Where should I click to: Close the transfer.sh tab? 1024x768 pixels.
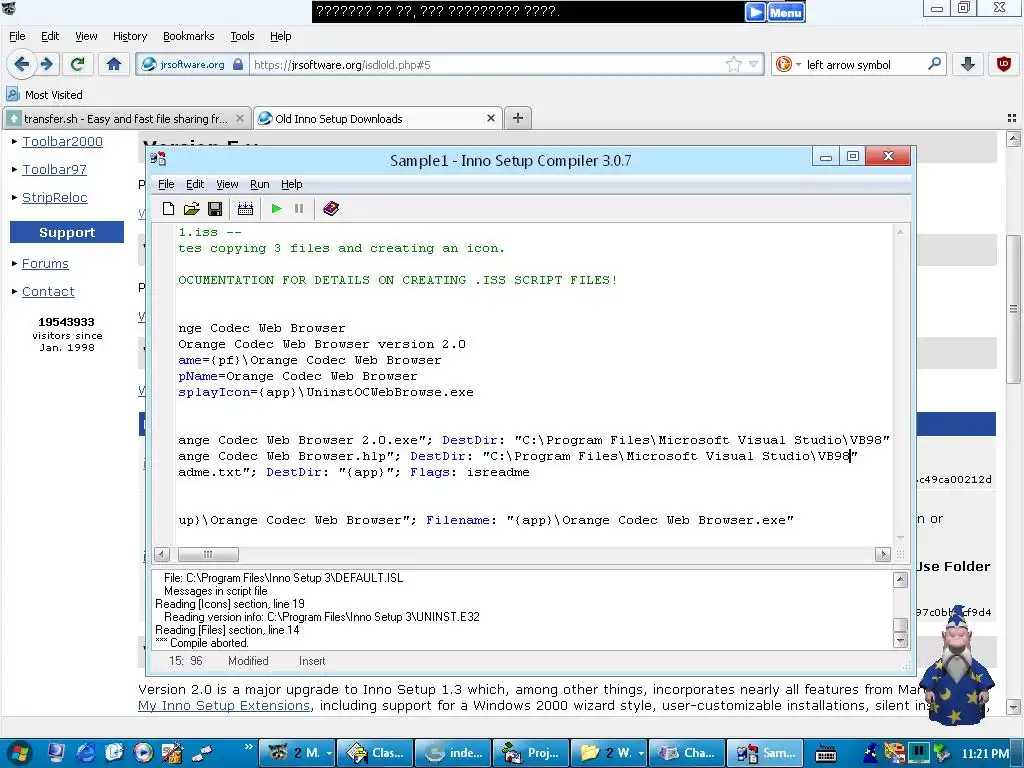(x=240, y=118)
